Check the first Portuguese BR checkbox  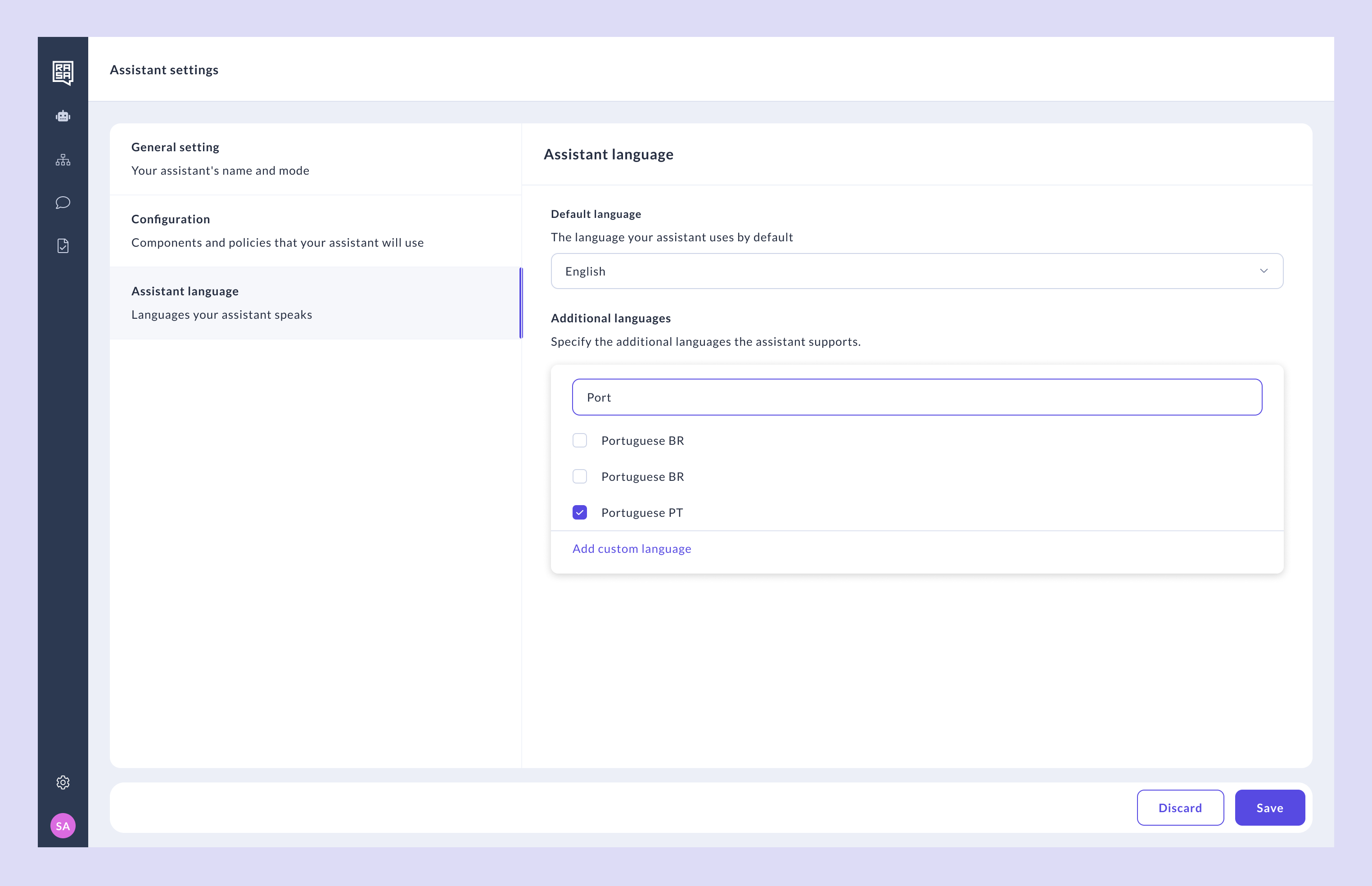pos(580,440)
